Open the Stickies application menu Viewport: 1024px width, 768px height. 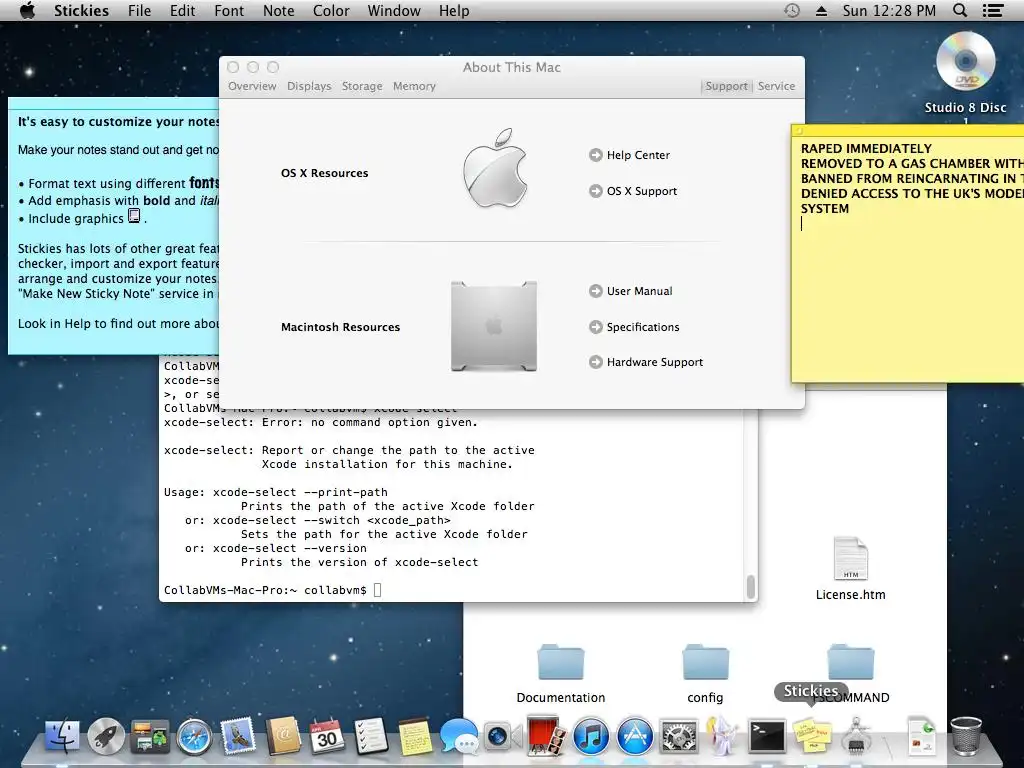[x=81, y=10]
